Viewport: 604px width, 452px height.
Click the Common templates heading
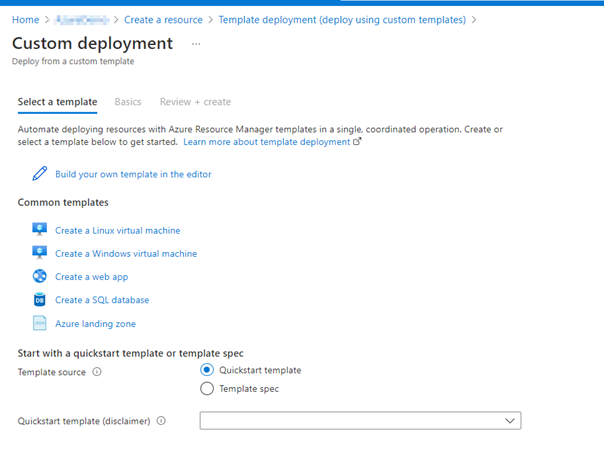coord(63,202)
